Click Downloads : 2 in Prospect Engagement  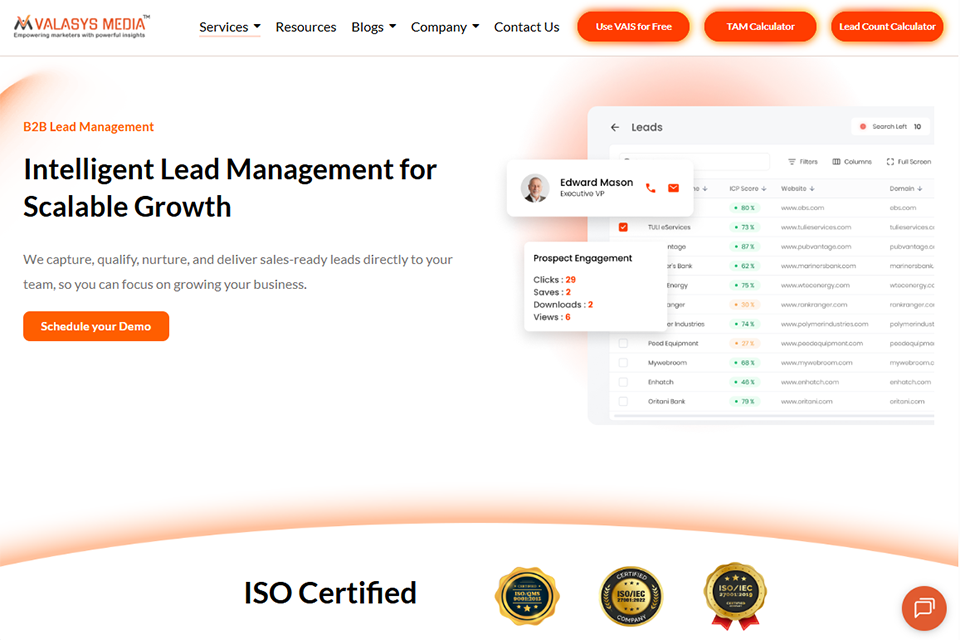(x=563, y=304)
